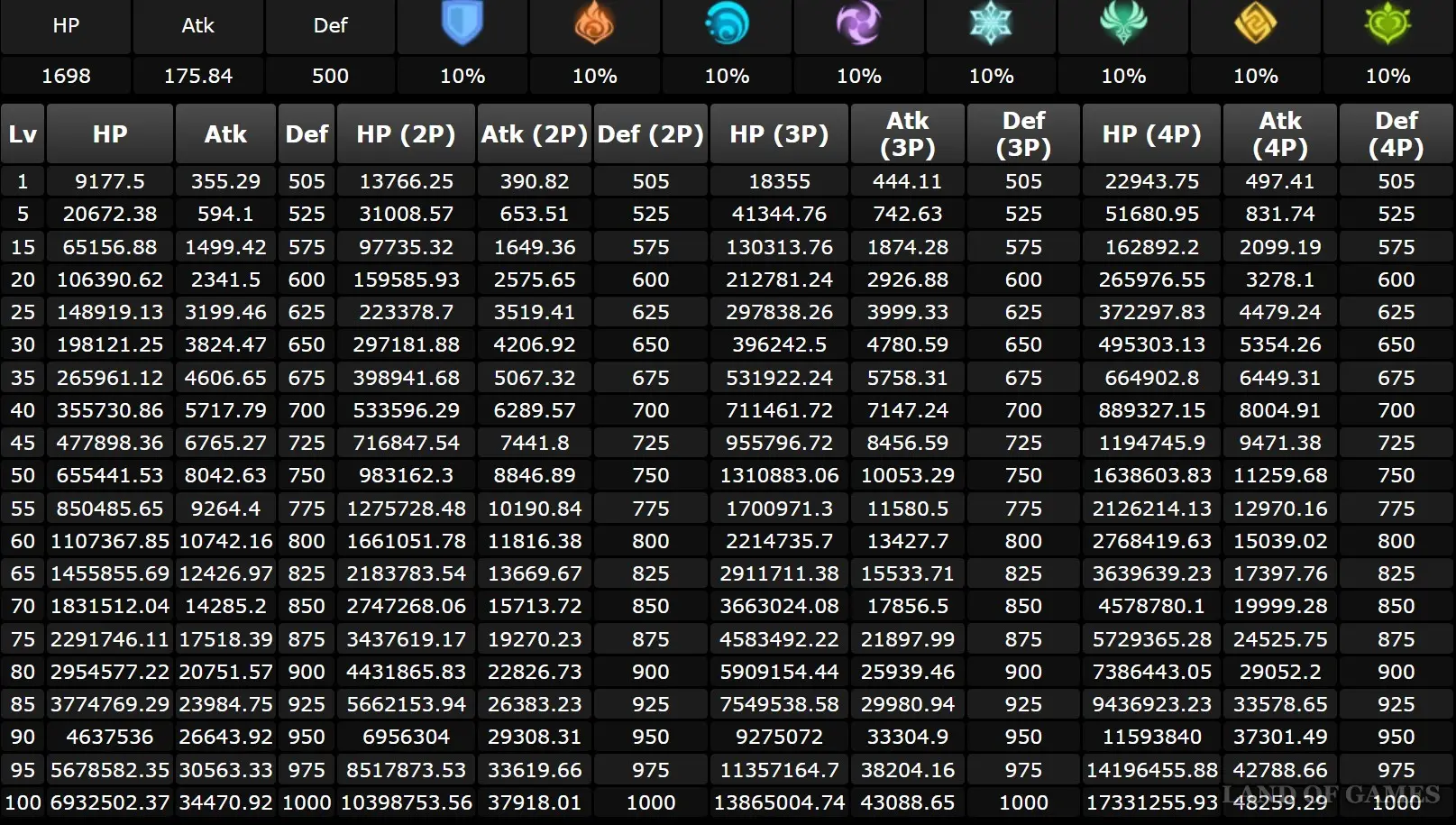
Task: Select the base Atk value 175.84
Action: (x=197, y=77)
